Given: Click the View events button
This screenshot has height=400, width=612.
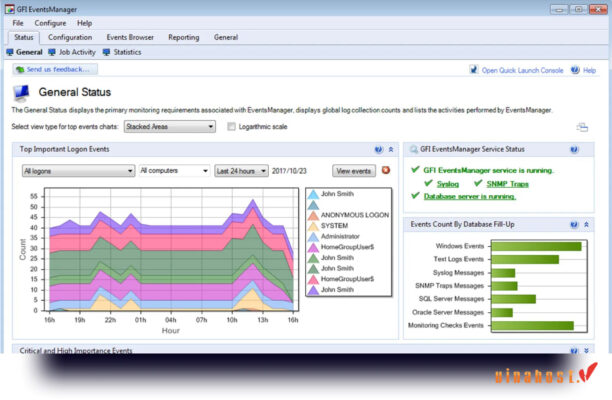Looking at the screenshot, I should (x=354, y=171).
